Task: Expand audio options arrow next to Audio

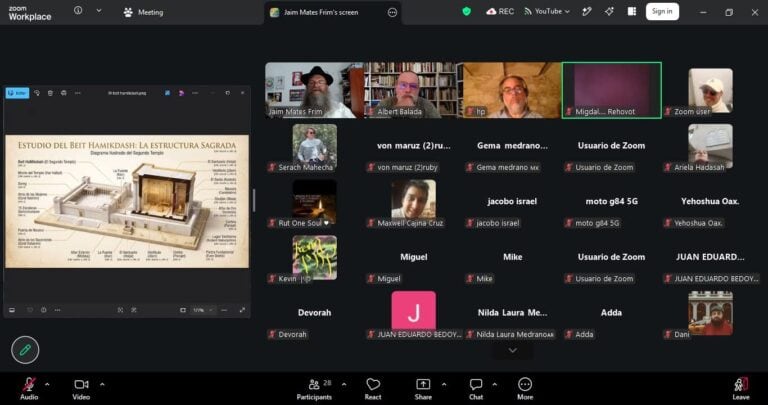Action: [47, 384]
